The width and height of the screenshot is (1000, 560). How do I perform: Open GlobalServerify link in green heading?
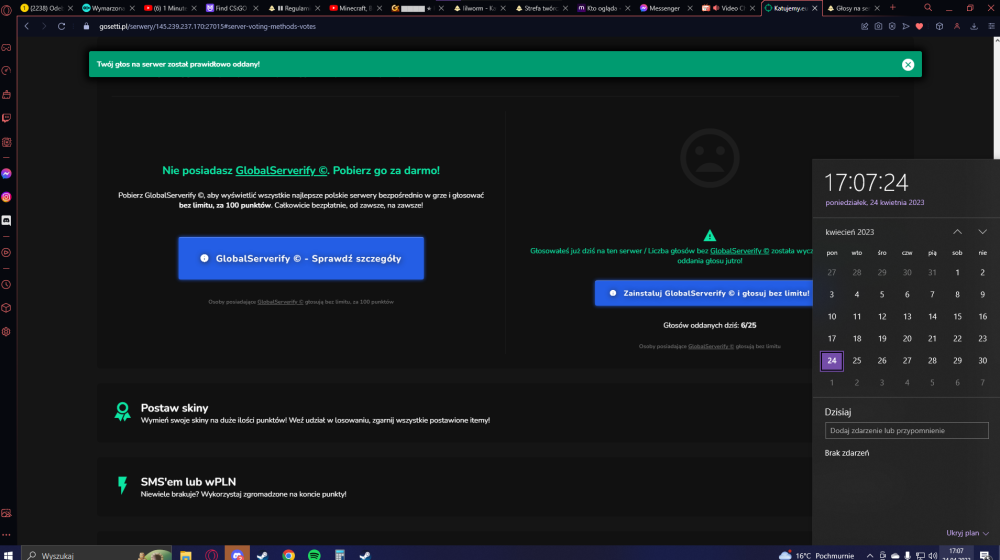tap(281, 170)
